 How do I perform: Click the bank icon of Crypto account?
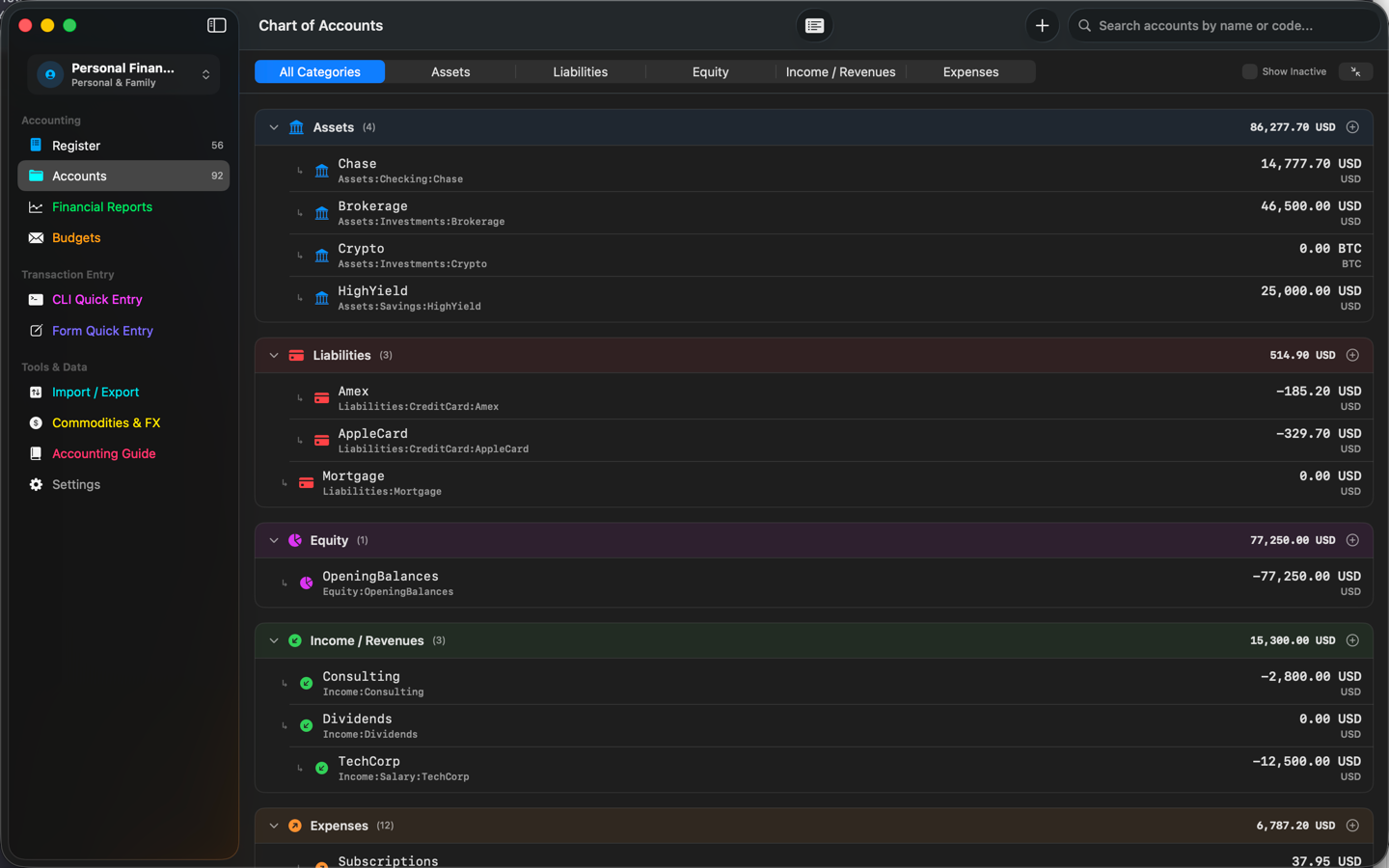point(322,256)
